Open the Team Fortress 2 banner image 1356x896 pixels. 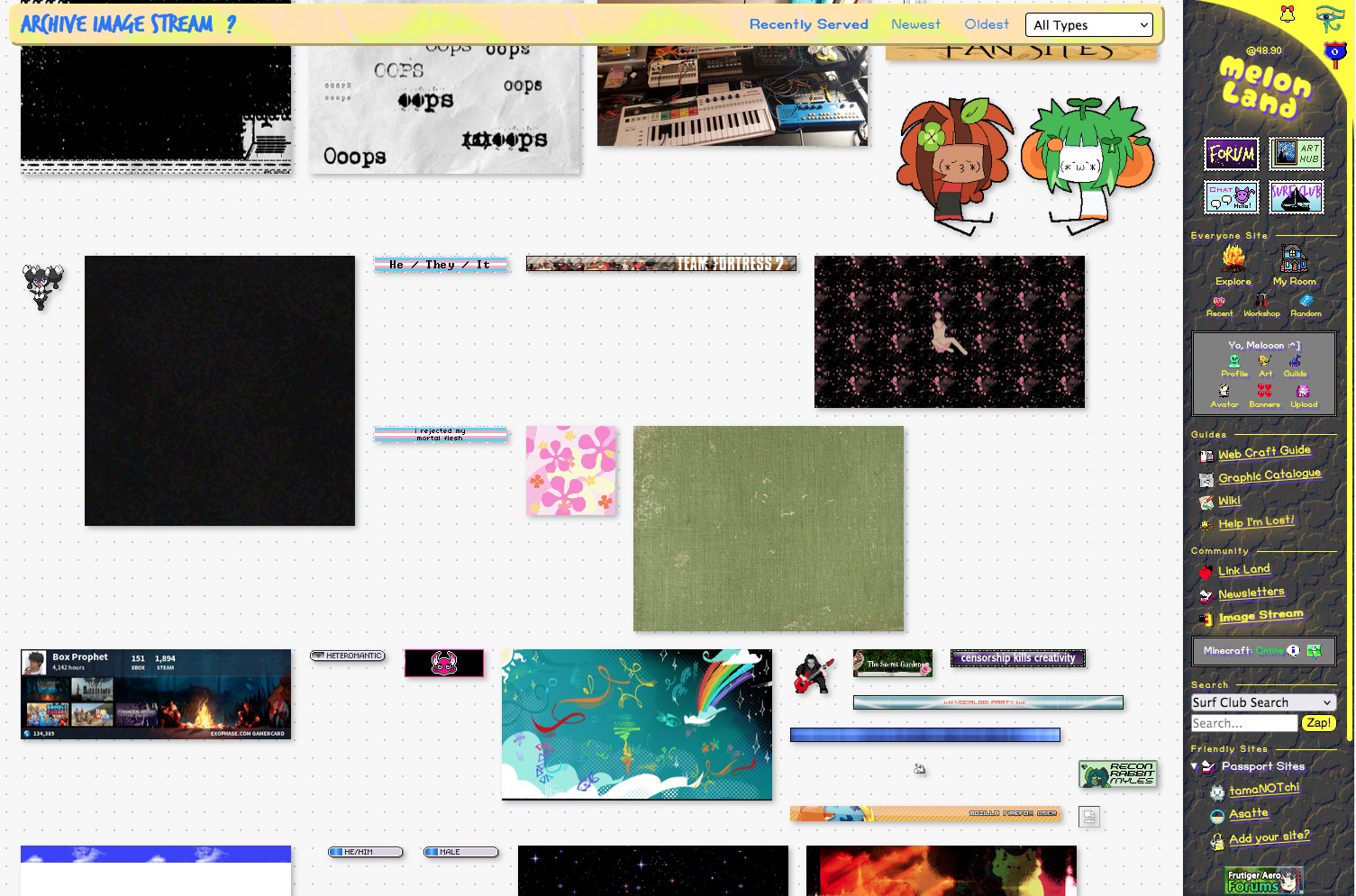point(661,264)
